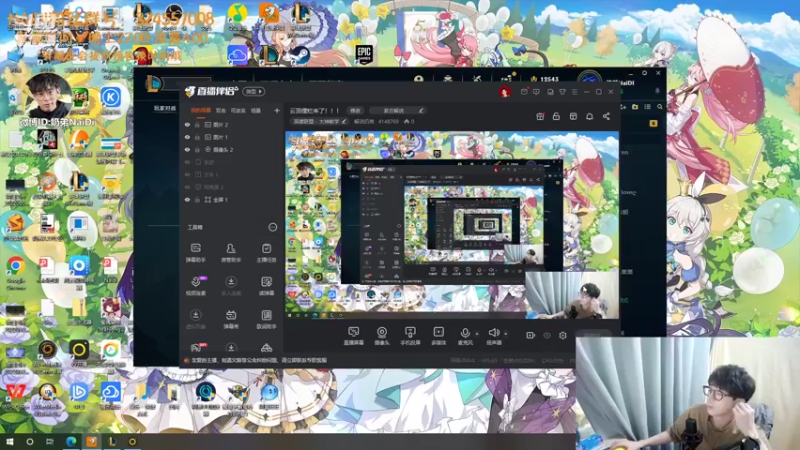Image resolution: width=800 pixels, height=450 pixels.
Task: Open the 主播任务 tool
Action: [x=266, y=252]
